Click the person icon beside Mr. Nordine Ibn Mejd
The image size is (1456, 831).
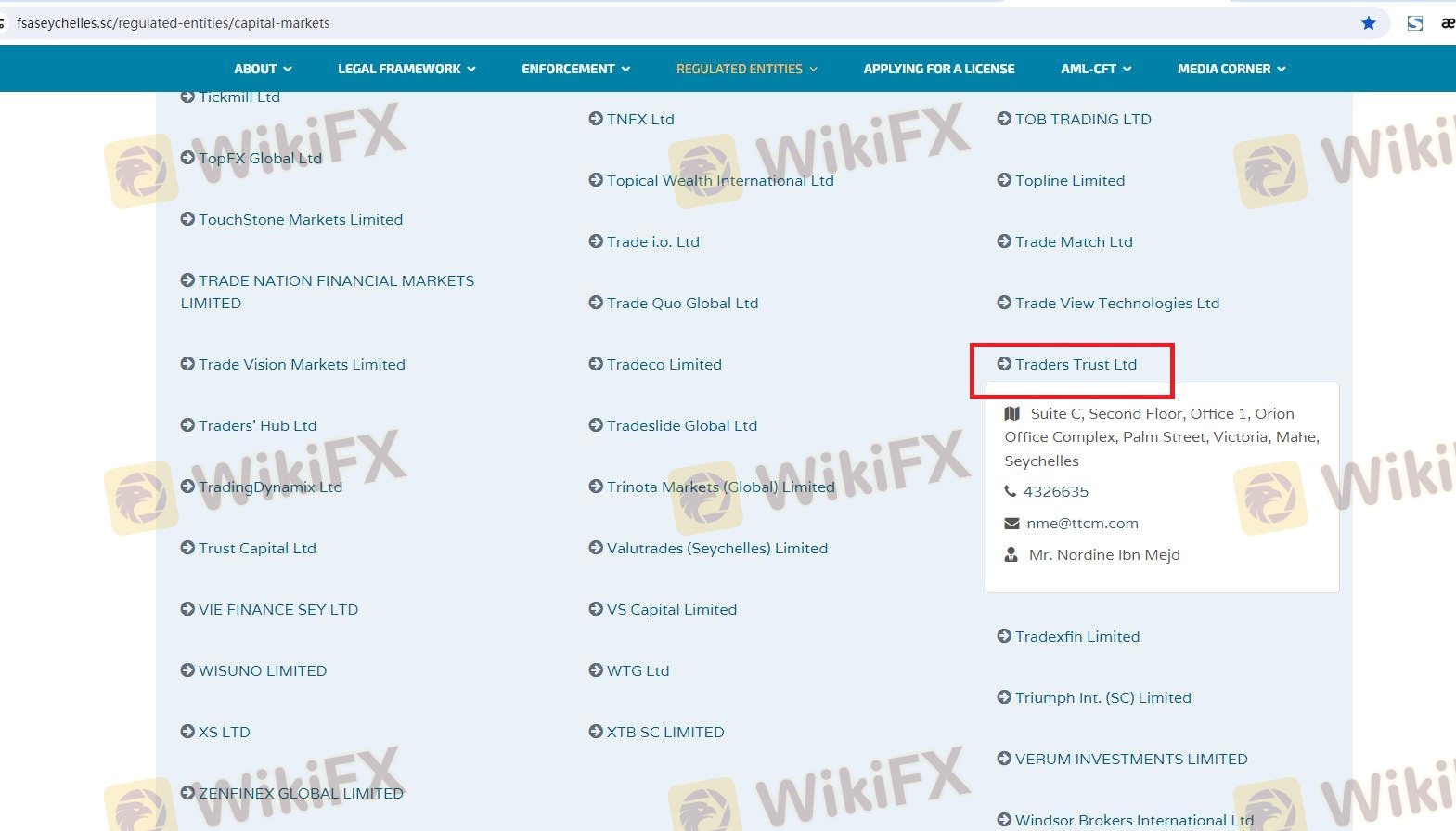click(1011, 554)
